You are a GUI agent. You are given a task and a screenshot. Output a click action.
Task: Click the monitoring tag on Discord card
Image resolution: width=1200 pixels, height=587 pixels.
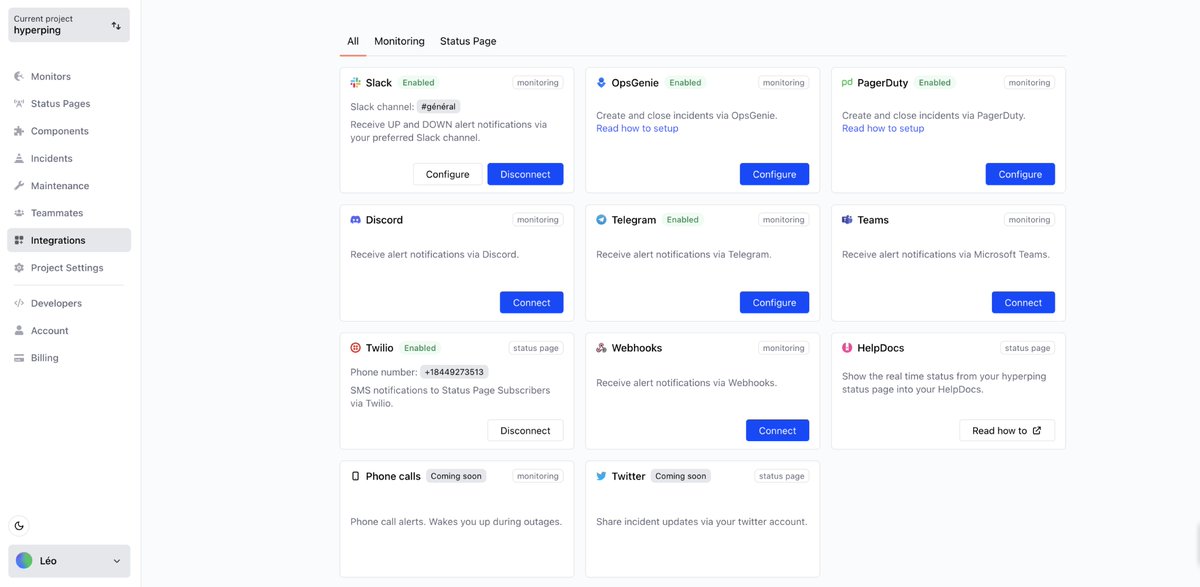(538, 220)
